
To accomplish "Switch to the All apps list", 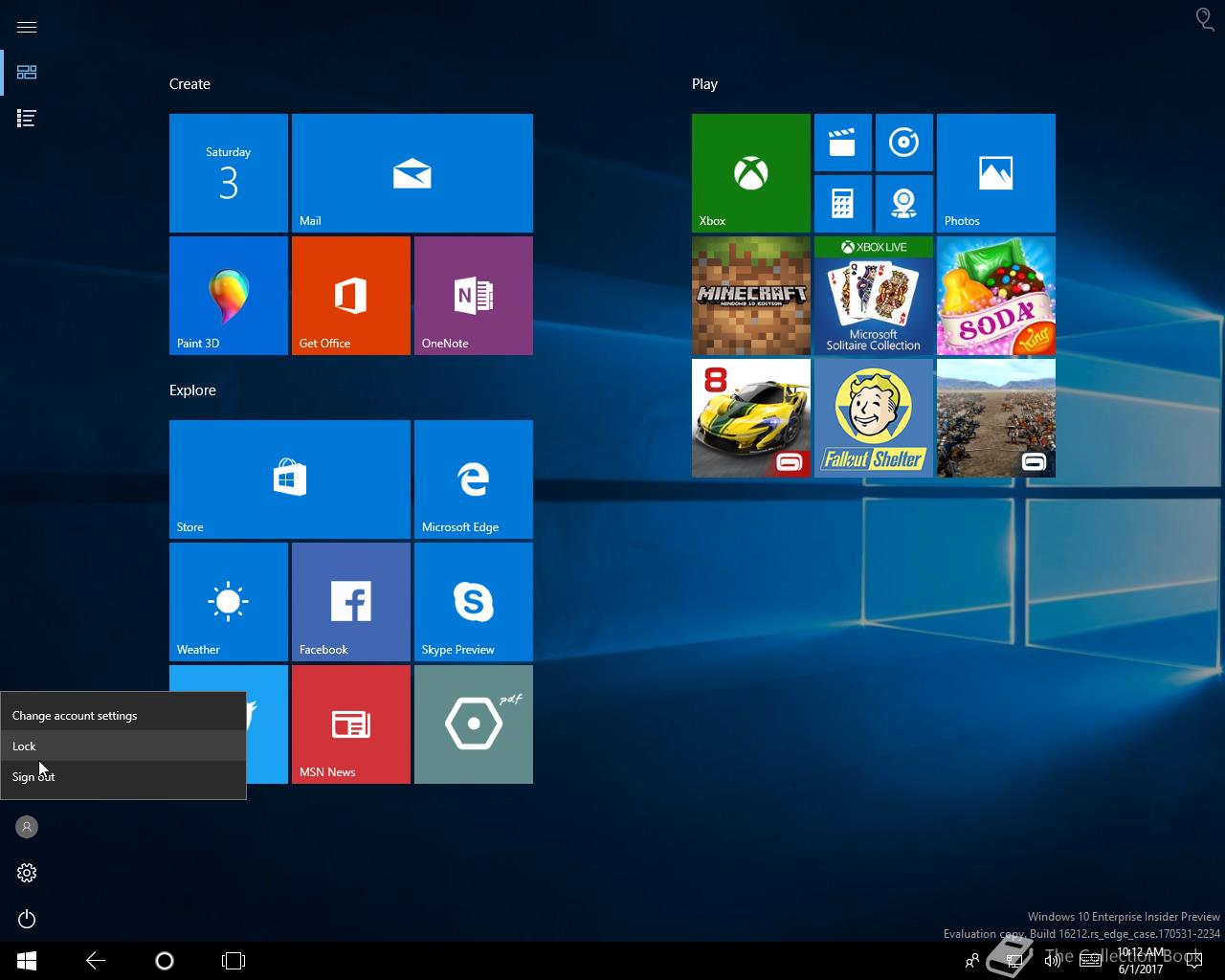I will point(27,119).
